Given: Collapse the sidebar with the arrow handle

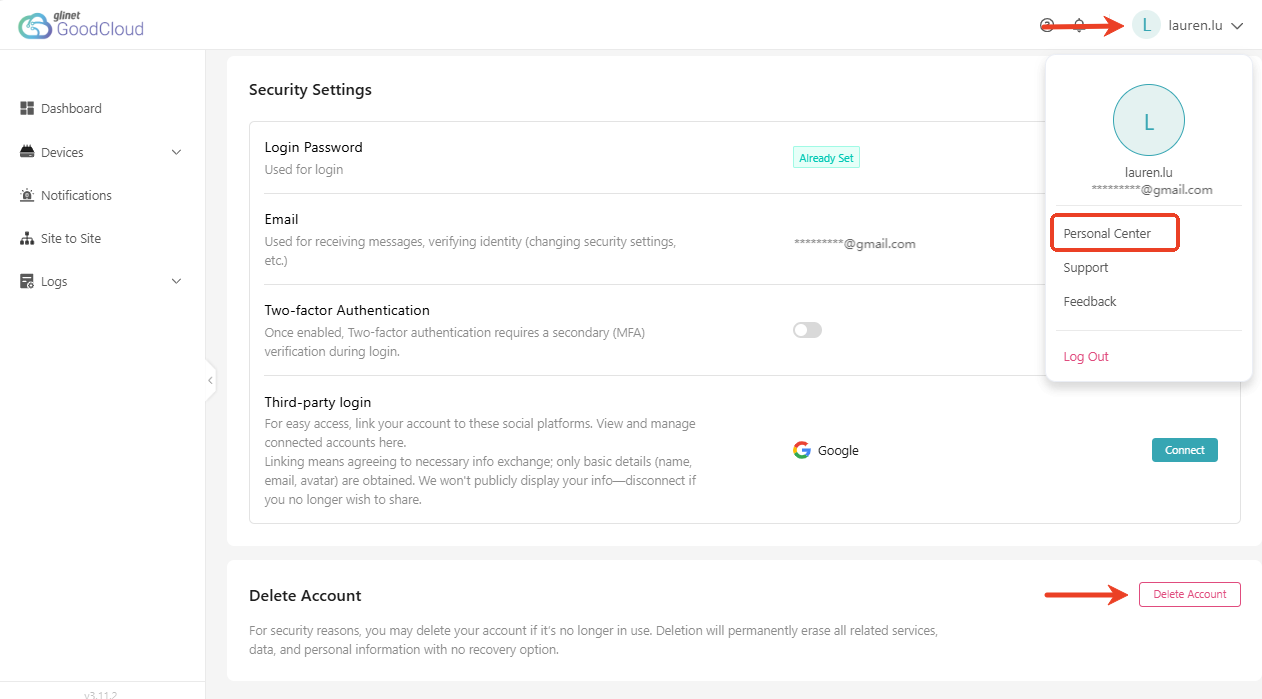Looking at the screenshot, I should (x=210, y=380).
